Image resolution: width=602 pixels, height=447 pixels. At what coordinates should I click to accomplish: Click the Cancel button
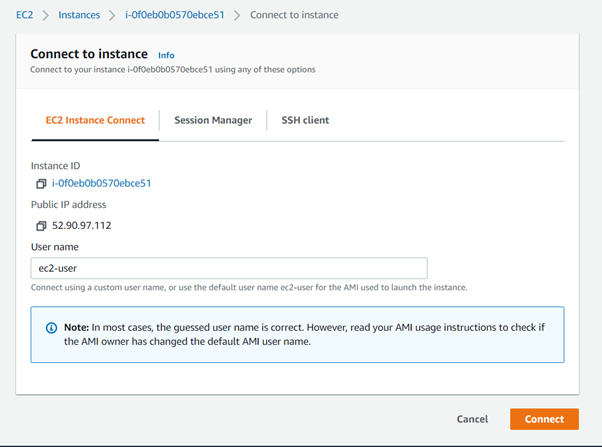(472, 419)
